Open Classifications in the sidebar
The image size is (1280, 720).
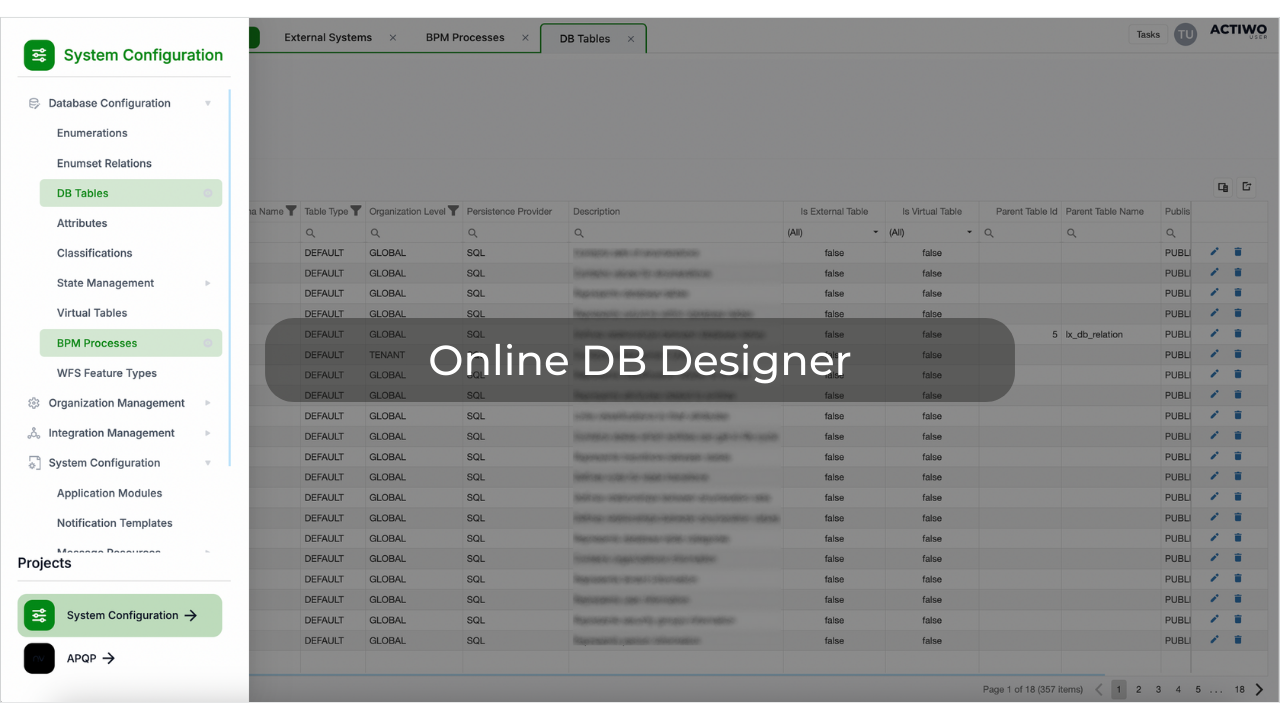tap(94, 253)
